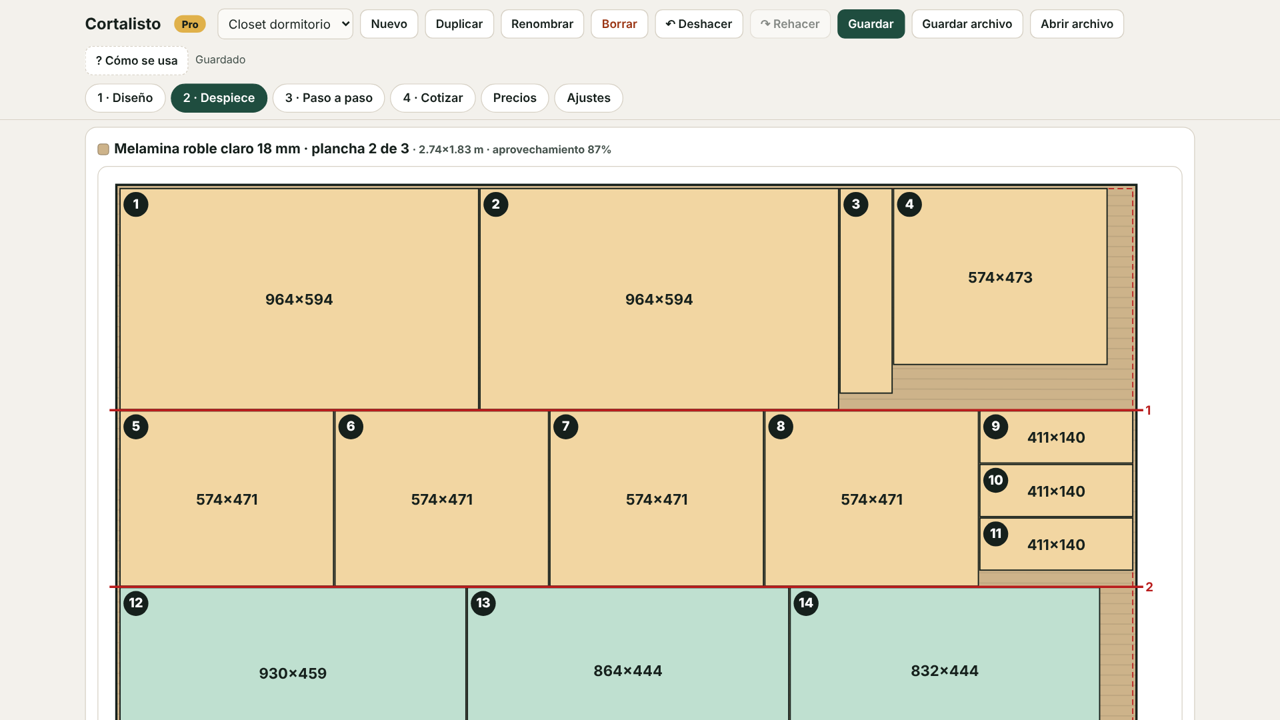
Task: Click the 574×473 piece label
Action: click(1000, 278)
